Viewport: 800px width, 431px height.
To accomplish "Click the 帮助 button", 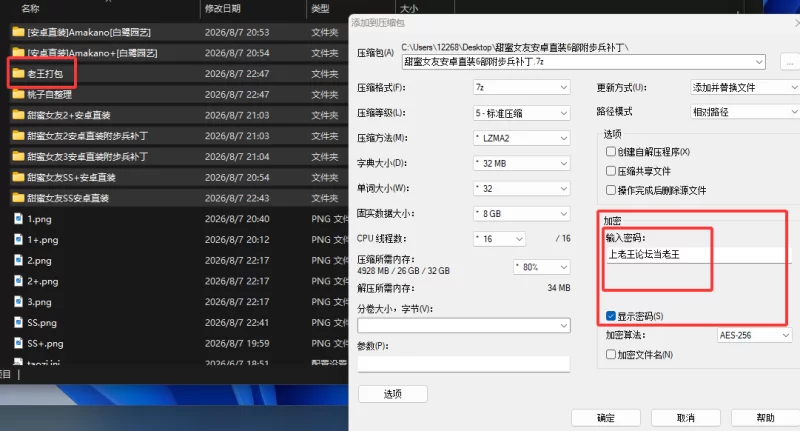I will coord(765,418).
